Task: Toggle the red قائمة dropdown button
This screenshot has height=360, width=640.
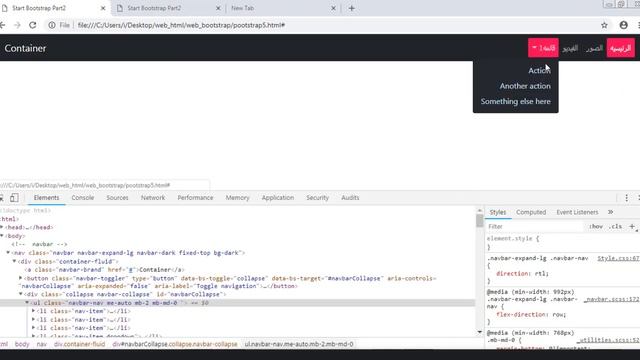Action: (x=543, y=48)
